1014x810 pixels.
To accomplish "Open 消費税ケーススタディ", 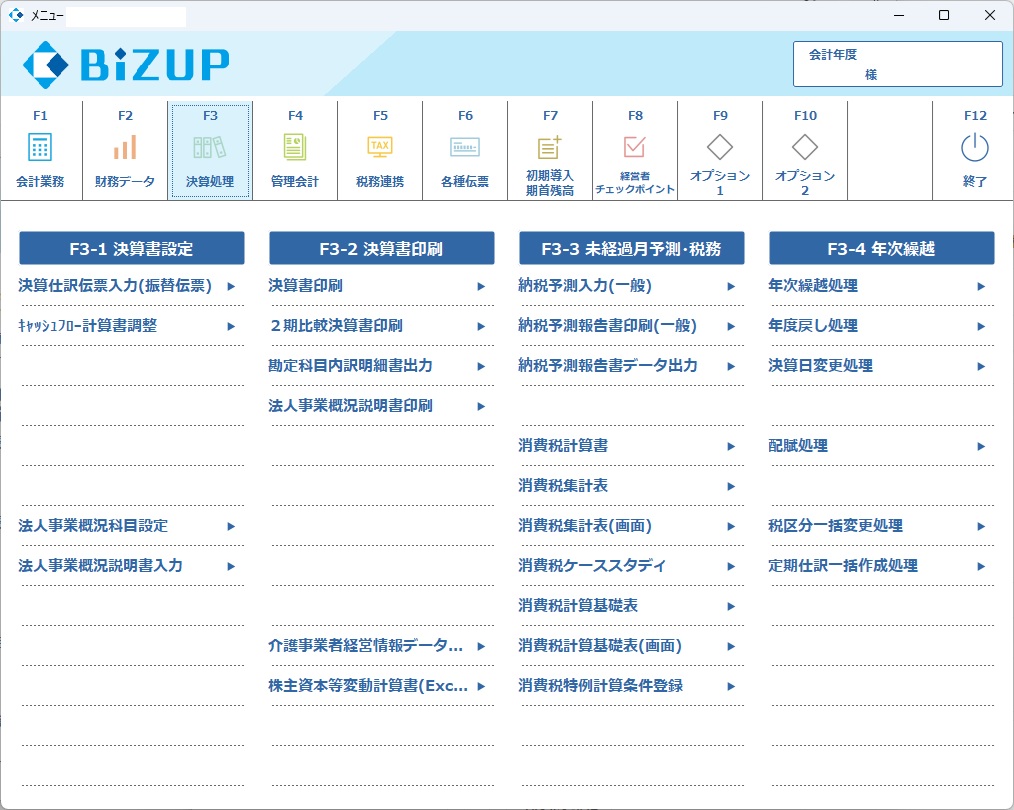I will (592, 566).
